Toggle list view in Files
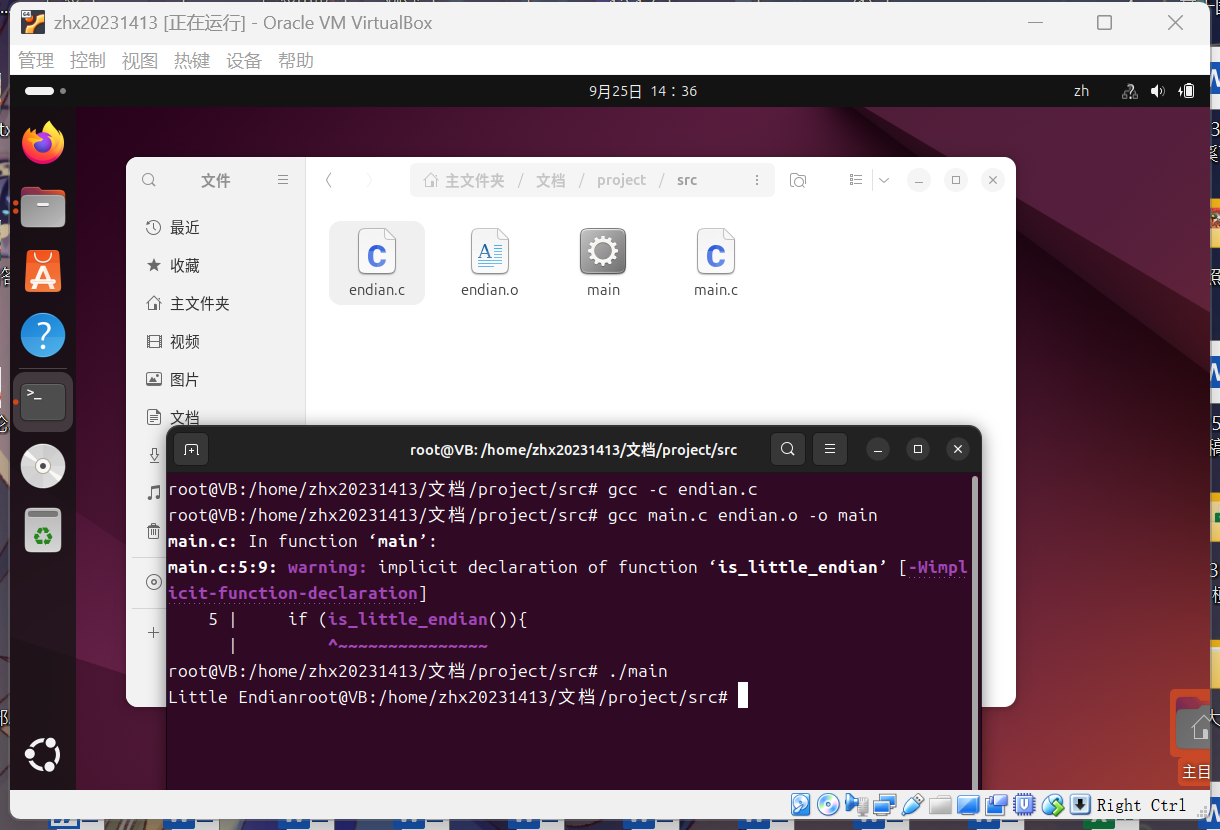 coord(856,180)
